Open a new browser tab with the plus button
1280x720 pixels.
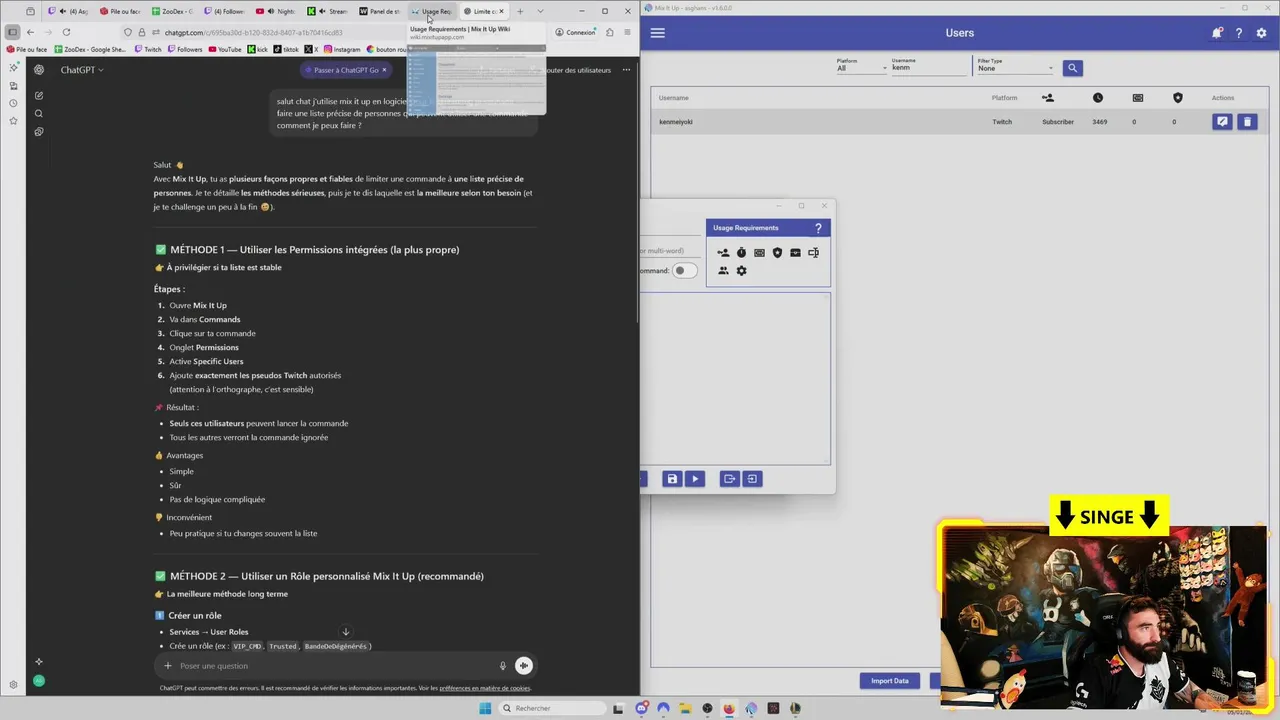(x=520, y=11)
